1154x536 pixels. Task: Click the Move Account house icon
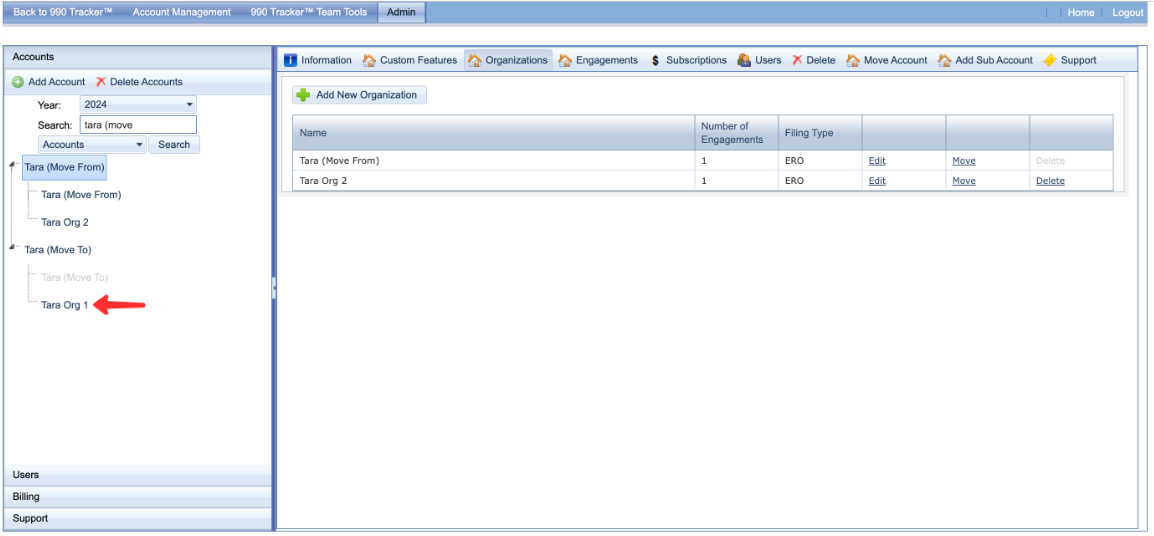click(853, 60)
